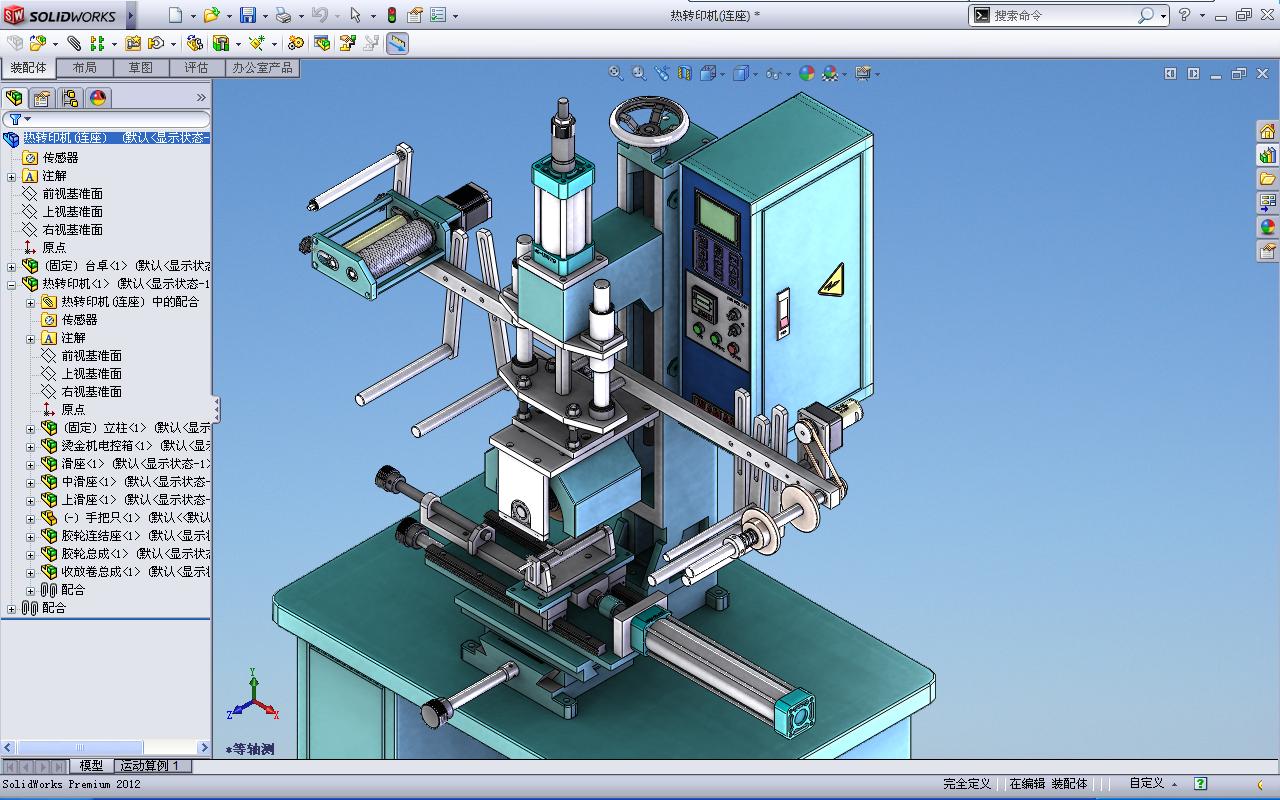Open the task pane Home icon
The width and height of the screenshot is (1280, 800).
[x=1267, y=131]
